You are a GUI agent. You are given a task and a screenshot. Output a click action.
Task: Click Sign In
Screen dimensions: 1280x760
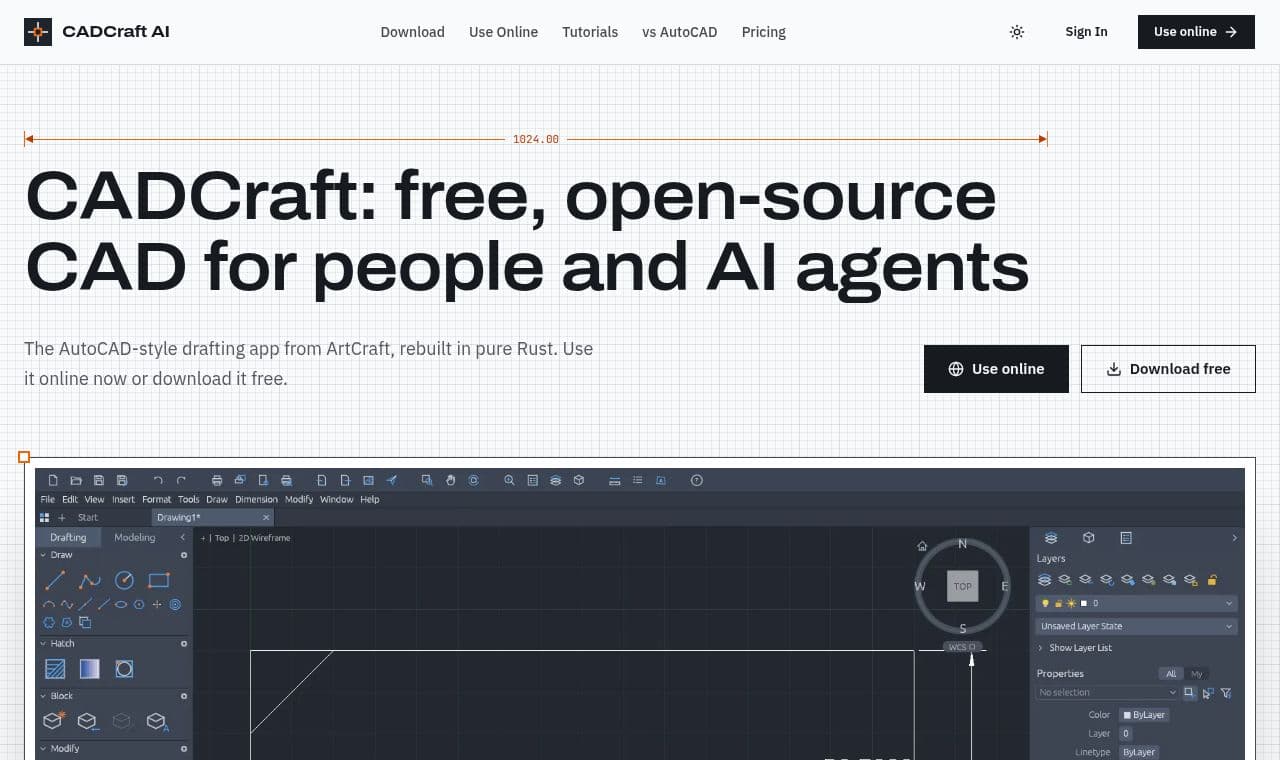(x=1086, y=32)
